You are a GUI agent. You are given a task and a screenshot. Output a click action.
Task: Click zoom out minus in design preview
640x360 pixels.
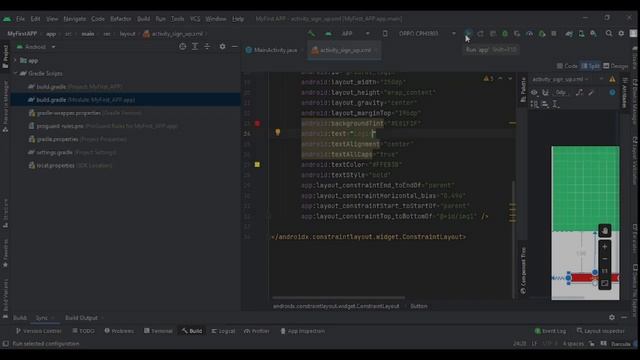[604, 259]
